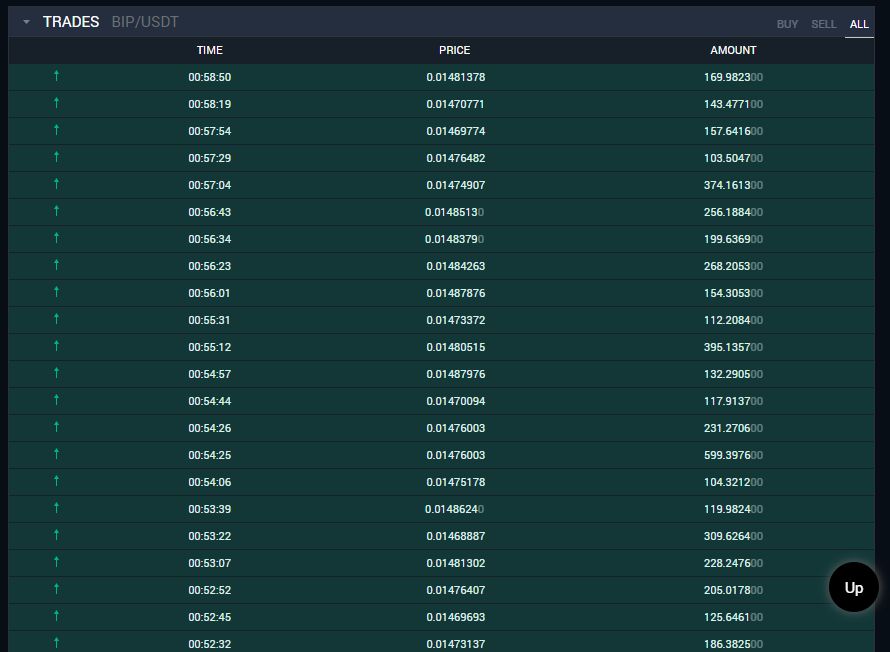Click the amount 374.161300
The image size is (890, 652).
[x=733, y=185]
